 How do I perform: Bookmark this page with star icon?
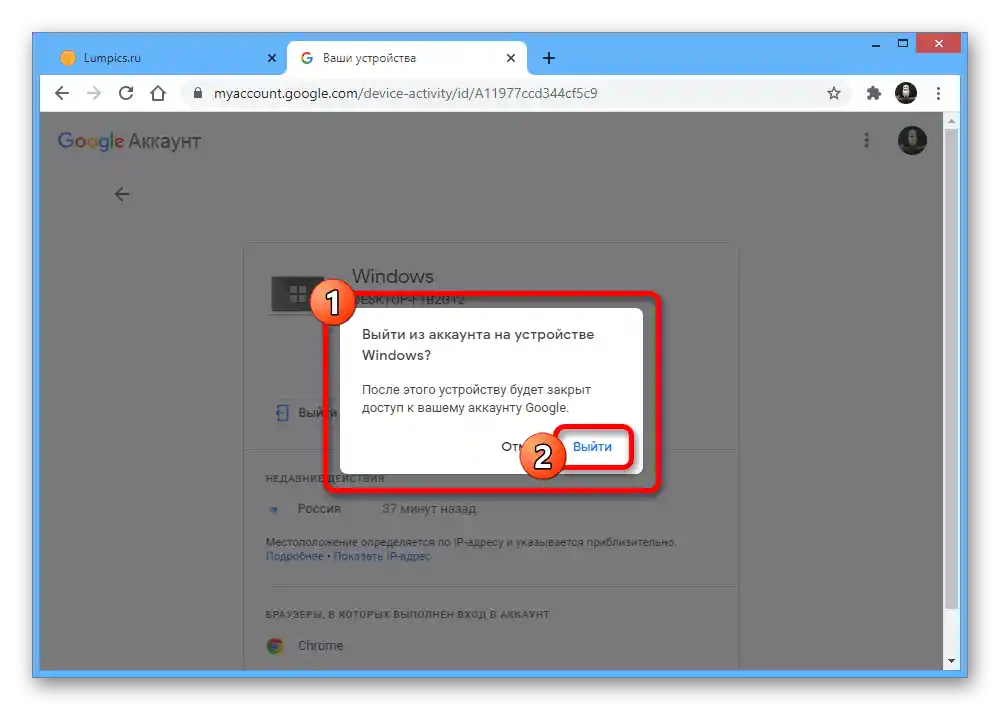834,93
